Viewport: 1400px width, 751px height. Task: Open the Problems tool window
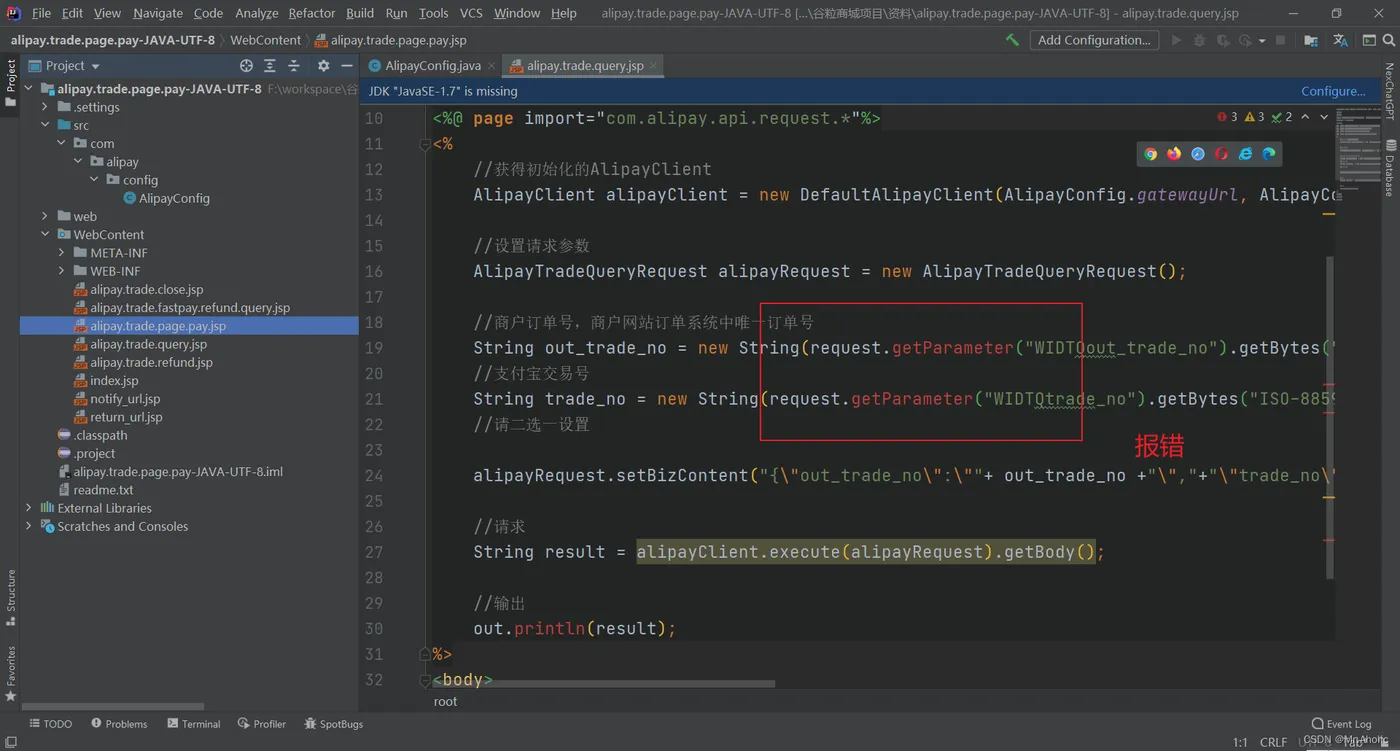point(119,724)
